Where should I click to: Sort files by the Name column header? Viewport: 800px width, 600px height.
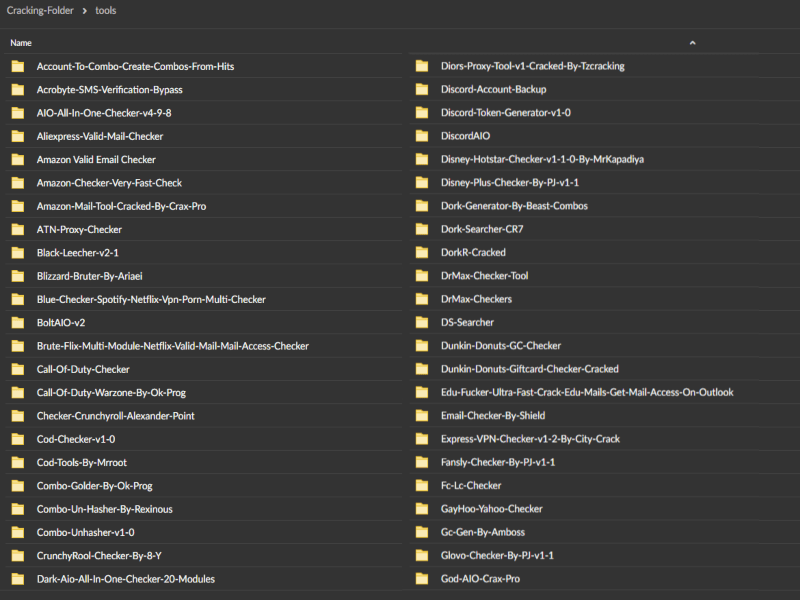pos(21,43)
